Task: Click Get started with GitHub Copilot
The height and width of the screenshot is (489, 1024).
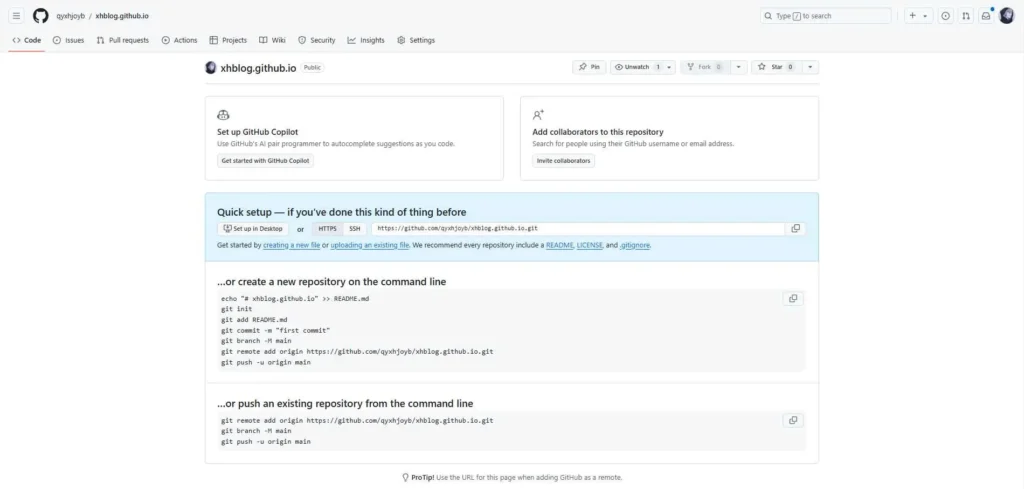Action: [265, 160]
